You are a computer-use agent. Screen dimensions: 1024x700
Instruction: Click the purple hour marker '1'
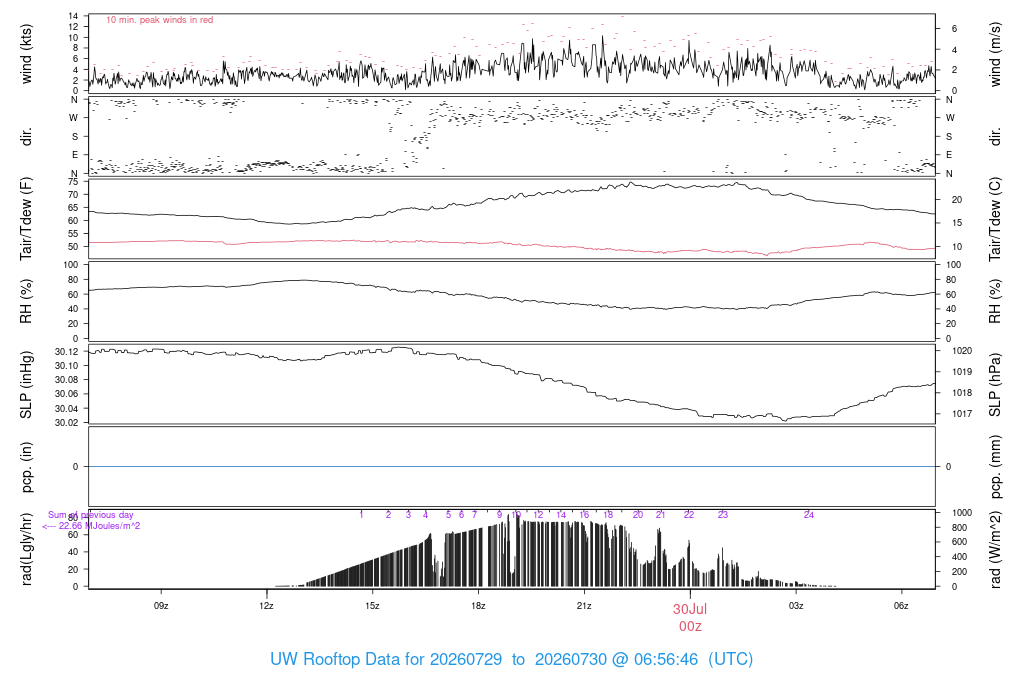pos(361,515)
